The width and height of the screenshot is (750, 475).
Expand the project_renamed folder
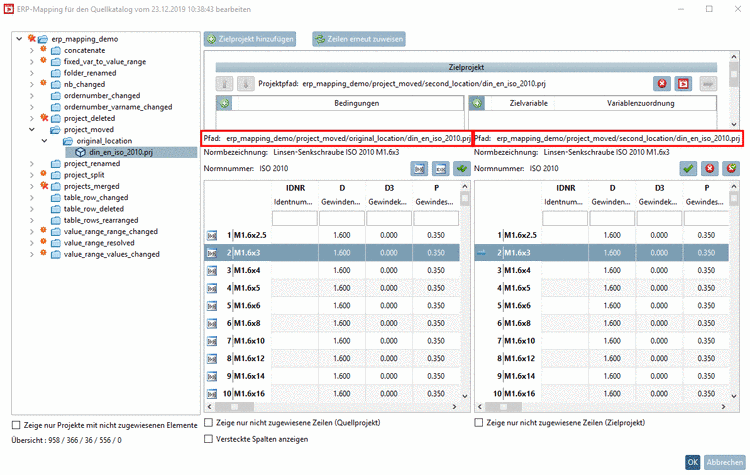coord(32,164)
